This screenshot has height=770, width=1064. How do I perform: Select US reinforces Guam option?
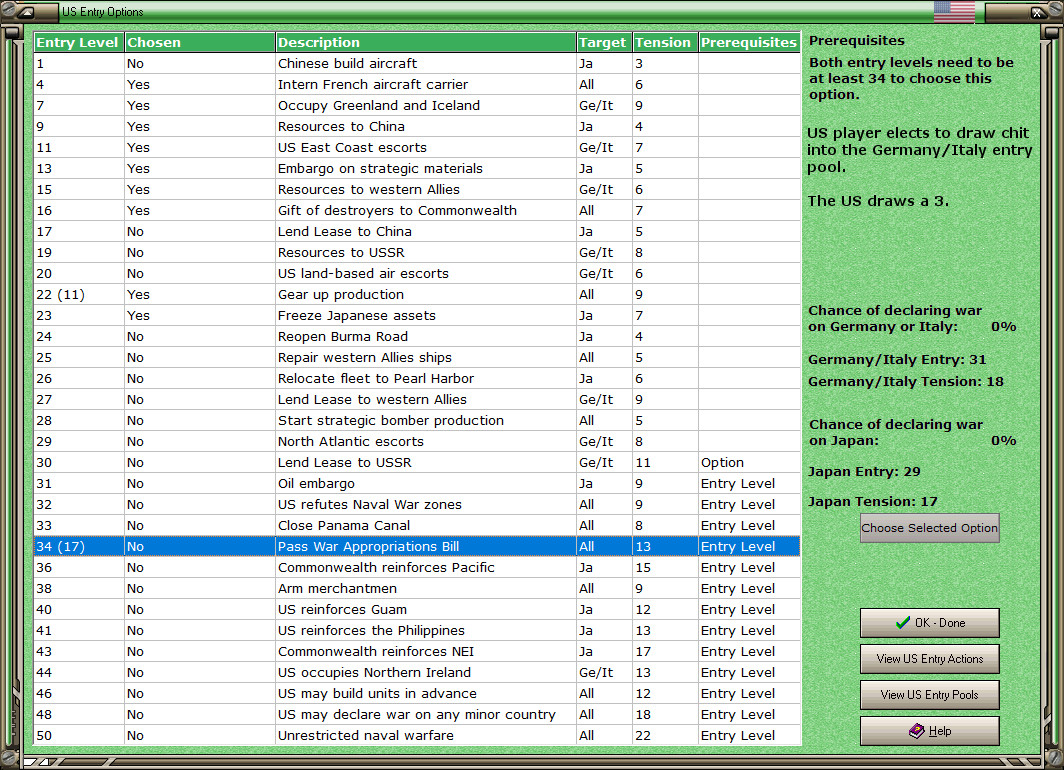[417, 610]
